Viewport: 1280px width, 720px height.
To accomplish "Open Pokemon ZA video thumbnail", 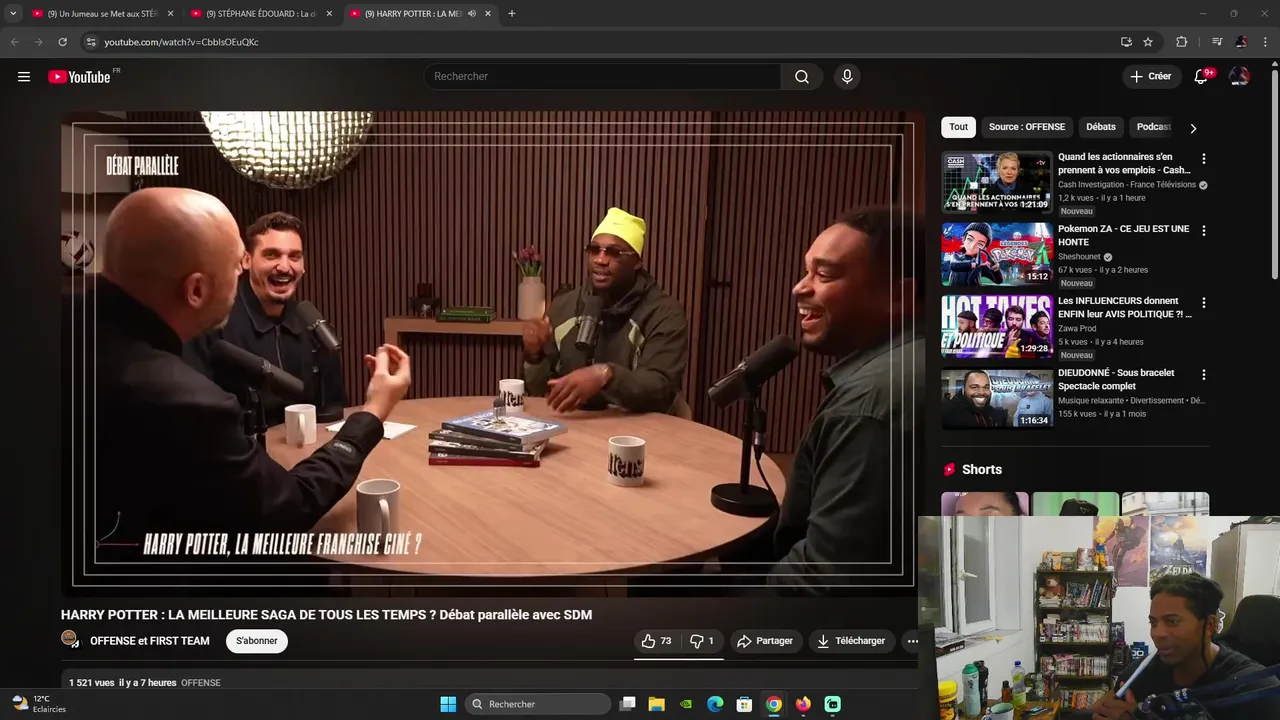I will point(997,254).
